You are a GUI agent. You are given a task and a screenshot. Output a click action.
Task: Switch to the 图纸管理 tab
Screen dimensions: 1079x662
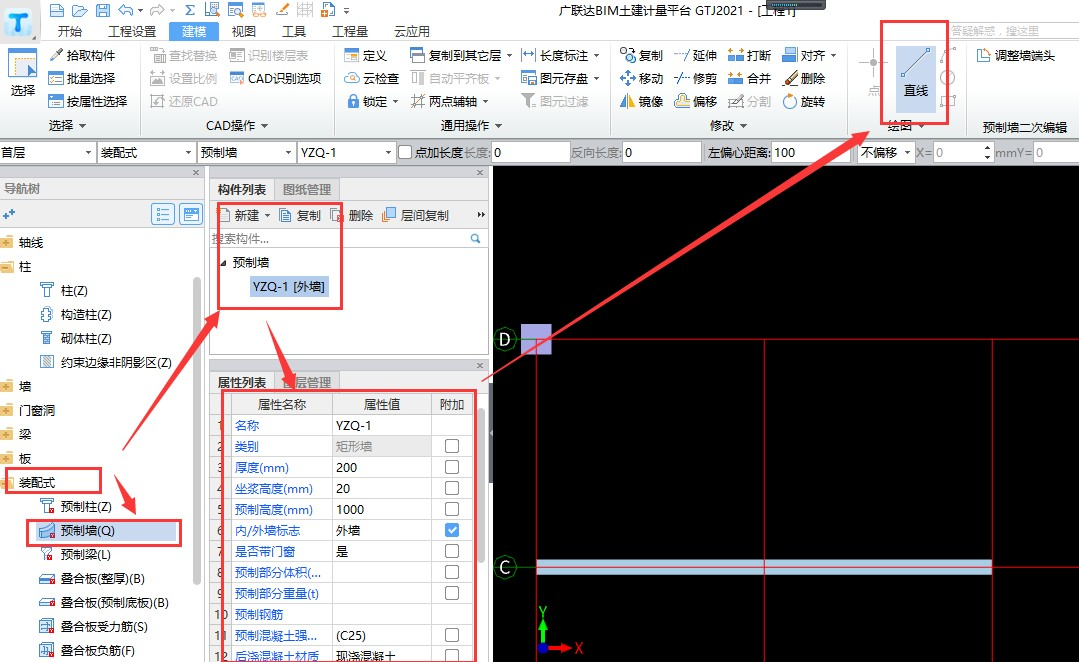(307, 189)
